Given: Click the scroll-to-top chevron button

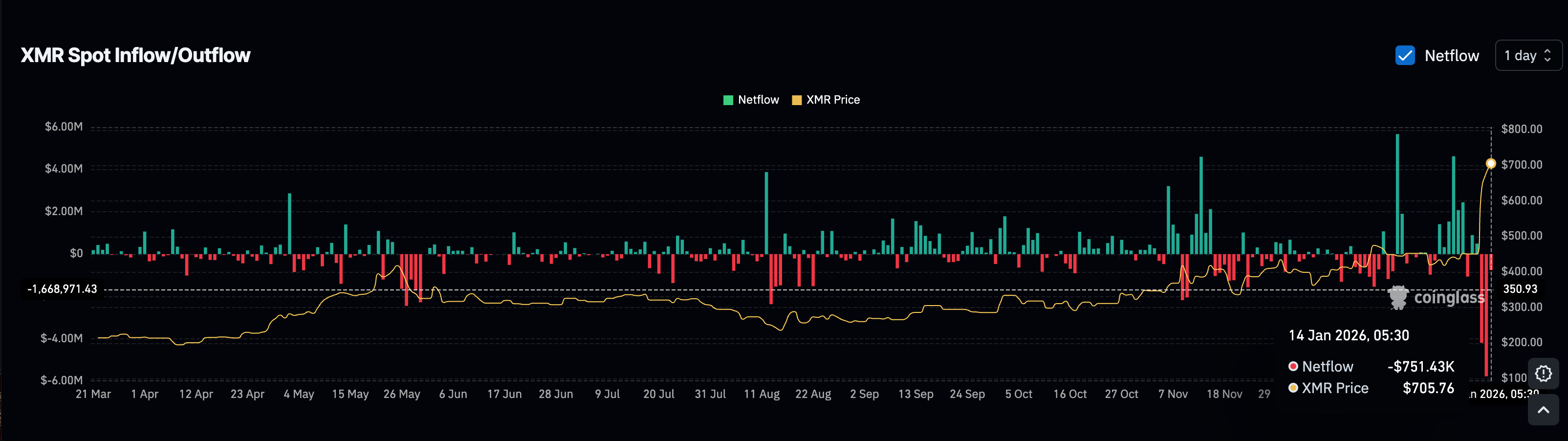Looking at the screenshot, I should click(1544, 411).
